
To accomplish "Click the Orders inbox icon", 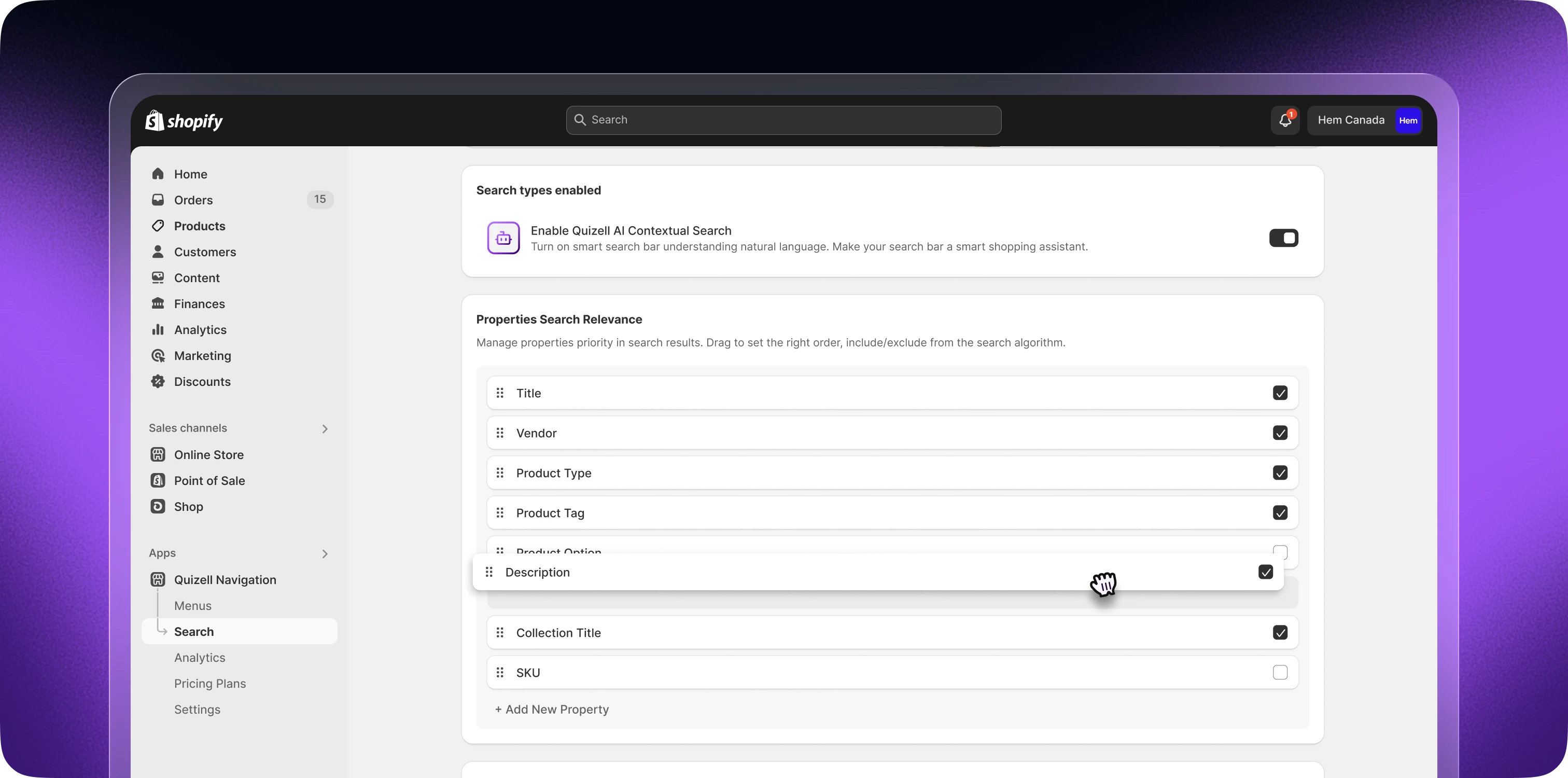I will 158,200.
